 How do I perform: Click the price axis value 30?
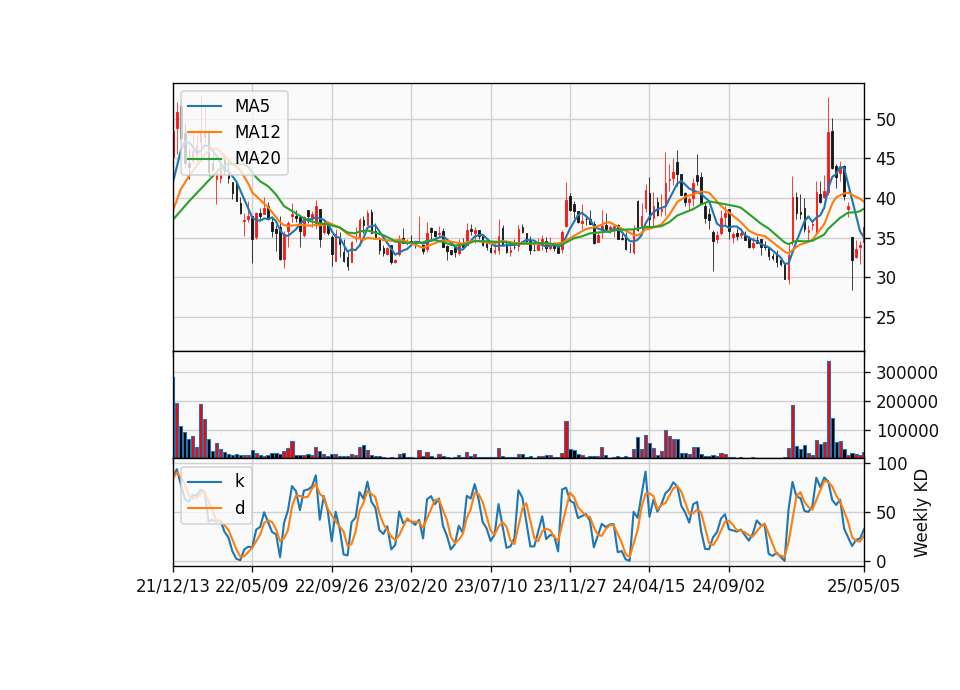tap(885, 278)
